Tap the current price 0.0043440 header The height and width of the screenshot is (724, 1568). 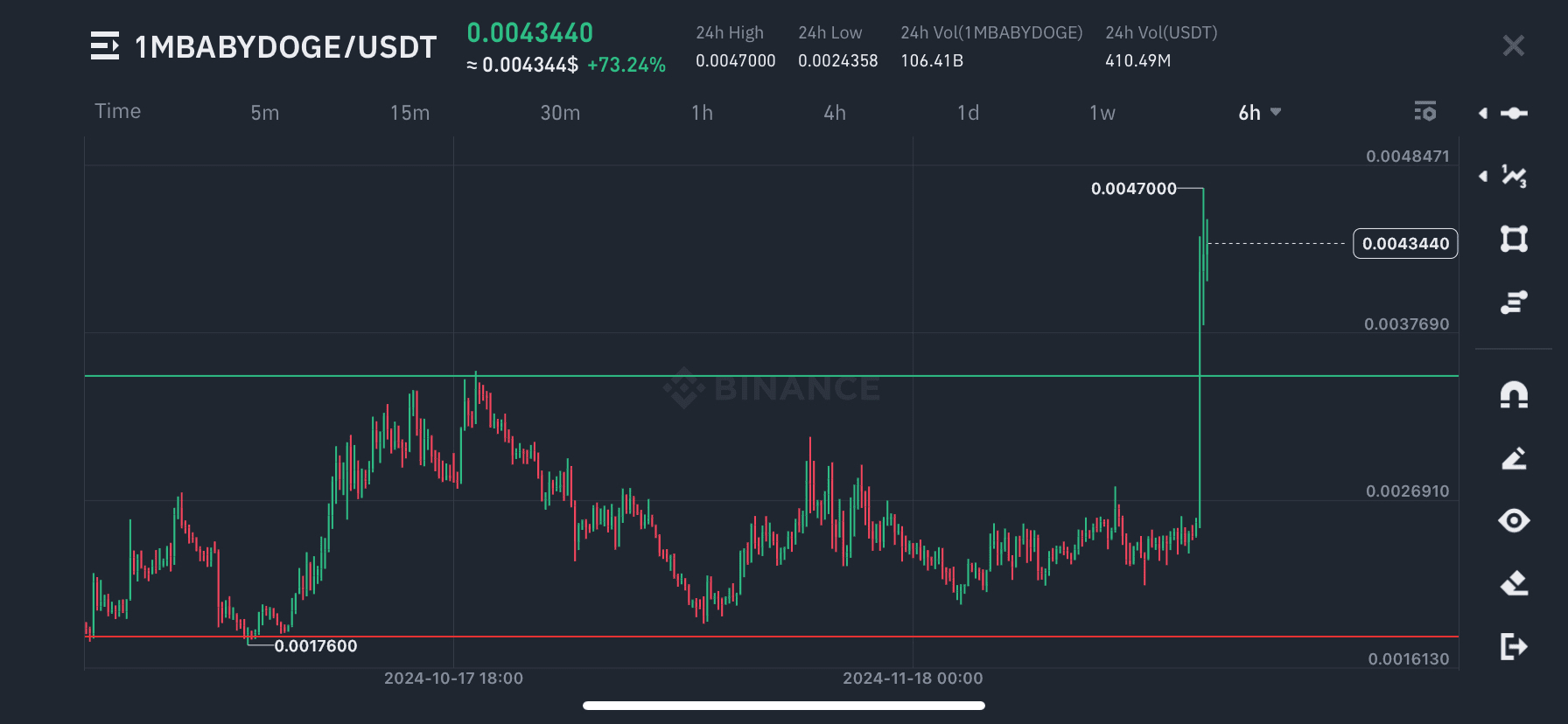click(530, 33)
